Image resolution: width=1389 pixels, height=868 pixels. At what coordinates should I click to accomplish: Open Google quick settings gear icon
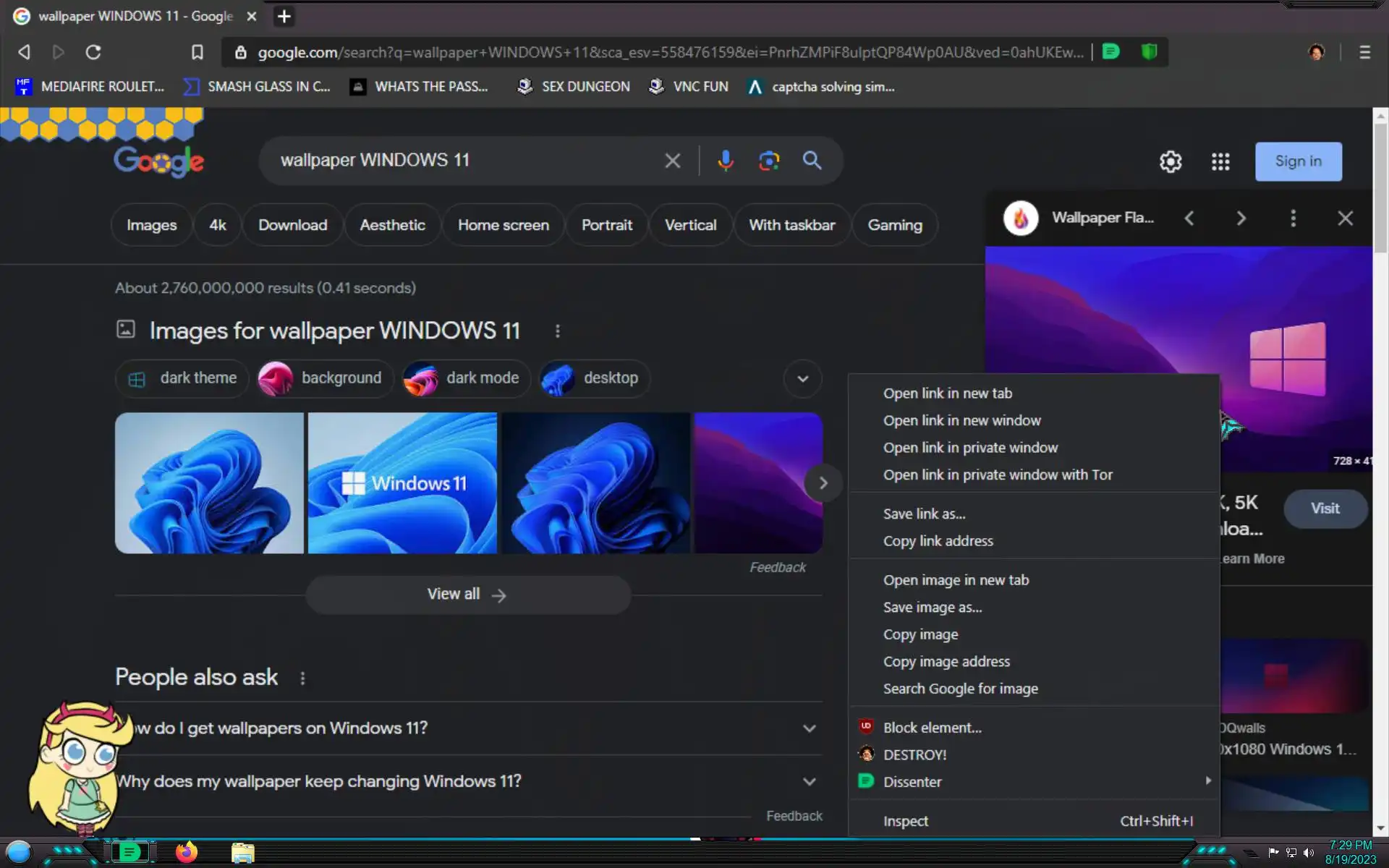1171,161
